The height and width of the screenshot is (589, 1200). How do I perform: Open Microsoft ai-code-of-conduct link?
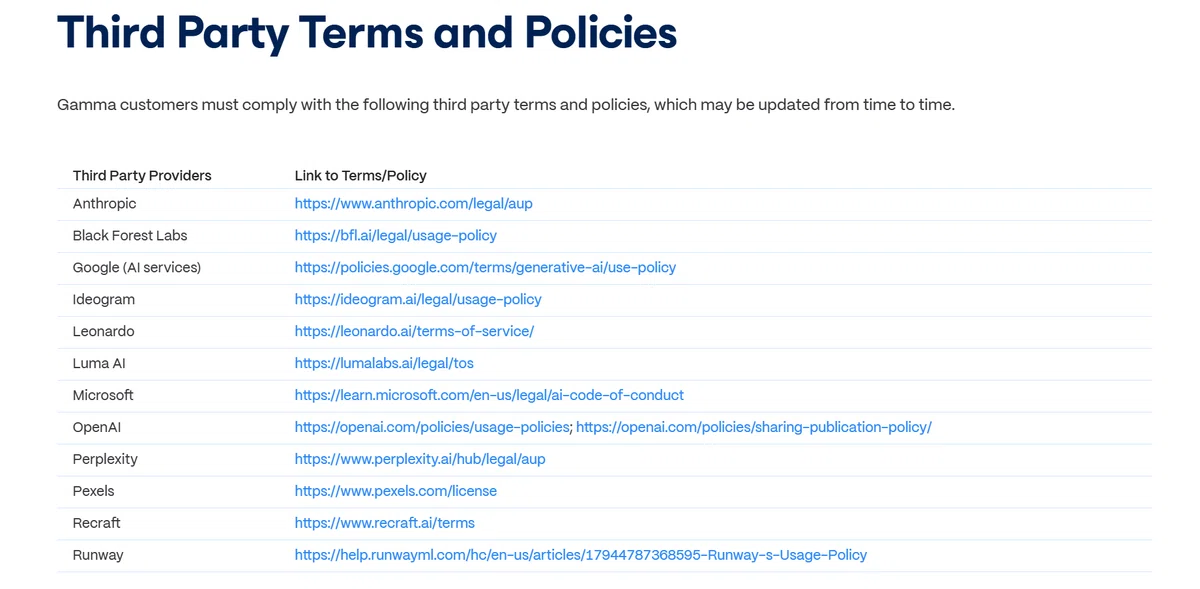489,395
